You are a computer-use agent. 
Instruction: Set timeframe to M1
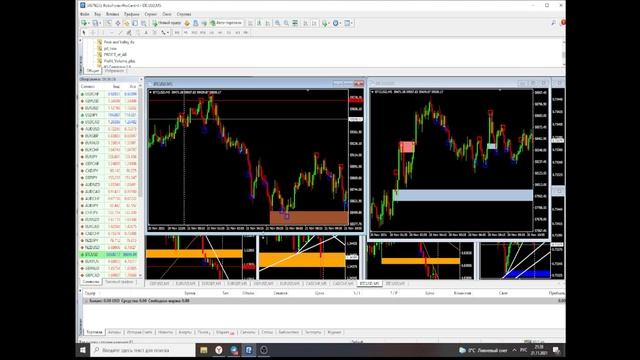click(x=177, y=33)
